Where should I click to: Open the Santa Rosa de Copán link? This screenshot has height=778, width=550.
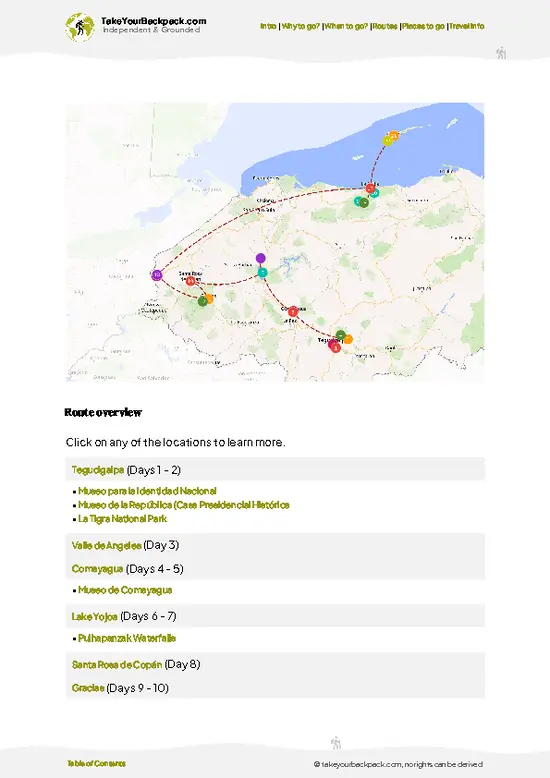(x=117, y=665)
